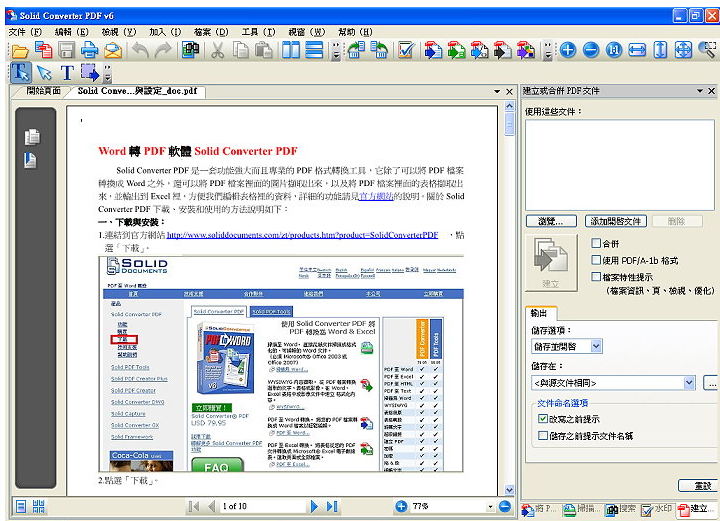
Task: Fit the page width with the horizontal arrow icon
Action: pos(637,50)
